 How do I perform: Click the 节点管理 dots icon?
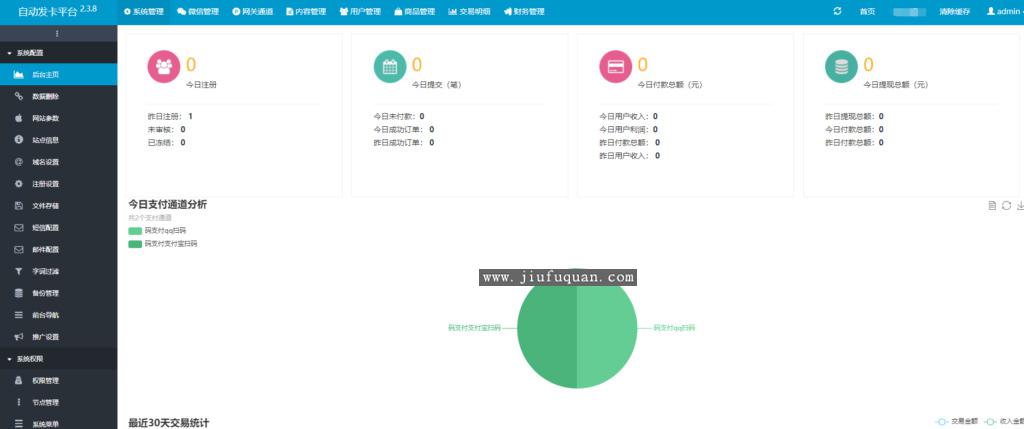[19, 402]
